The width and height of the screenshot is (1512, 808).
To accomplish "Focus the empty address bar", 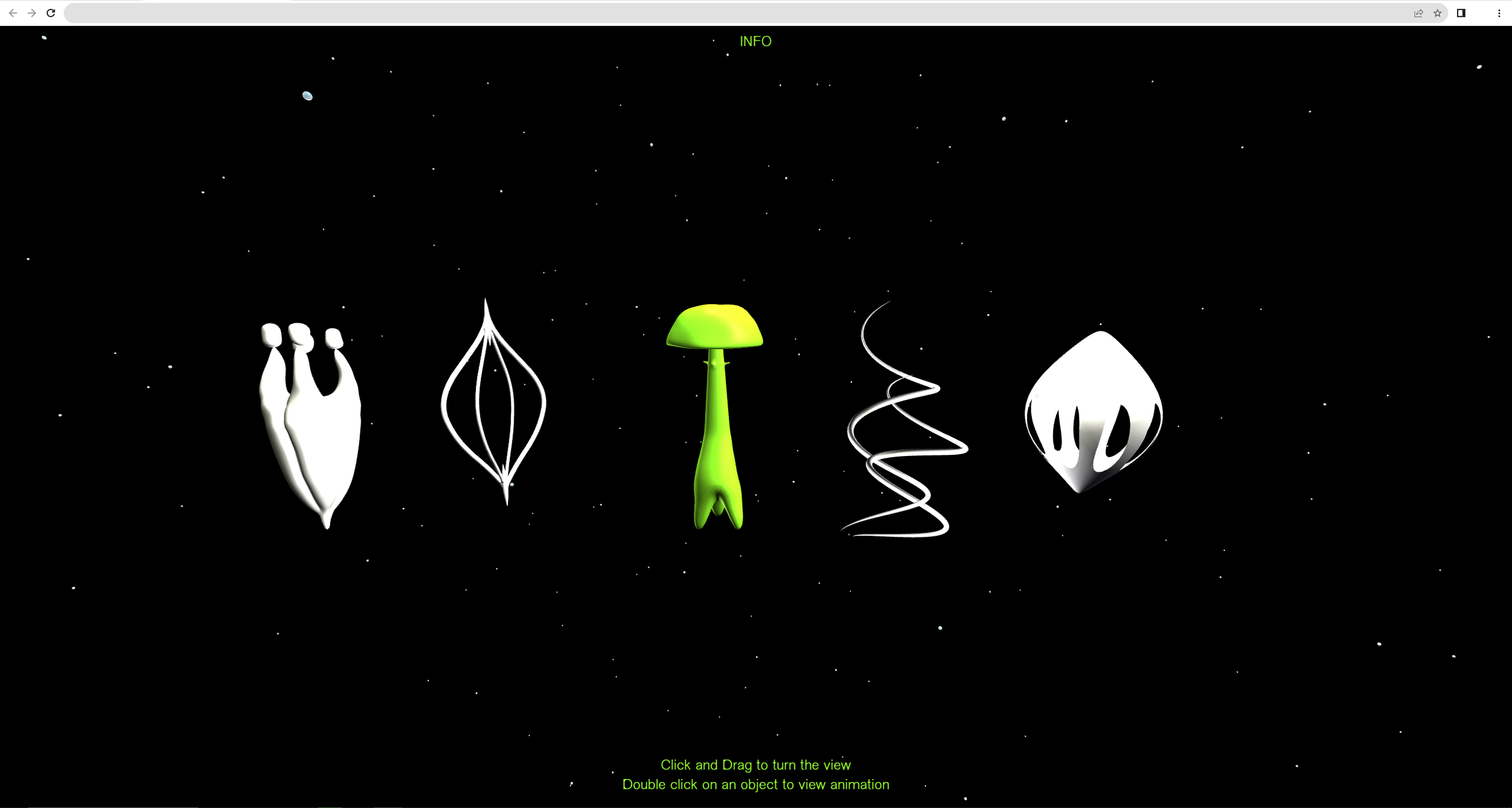I will click(726, 13).
